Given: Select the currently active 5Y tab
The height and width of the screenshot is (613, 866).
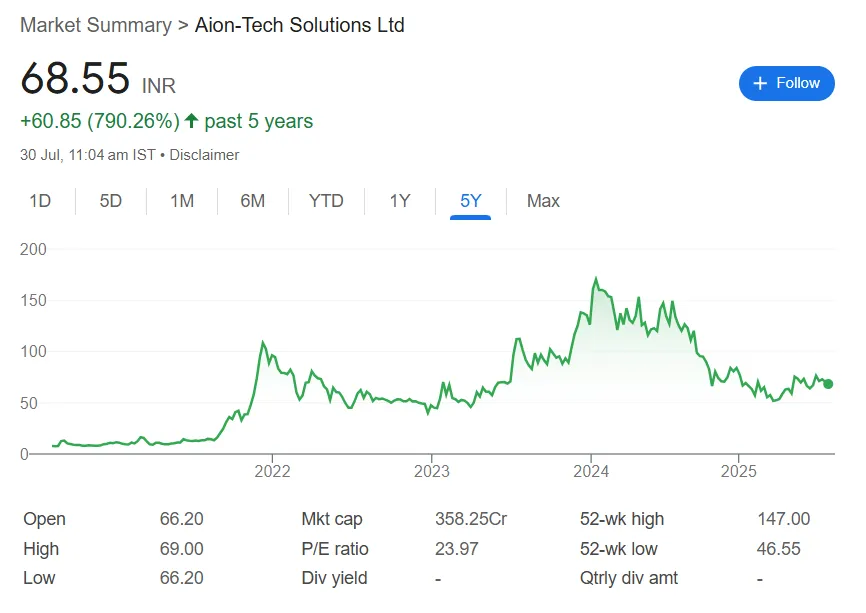Looking at the screenshot, I should pos(470,201).
